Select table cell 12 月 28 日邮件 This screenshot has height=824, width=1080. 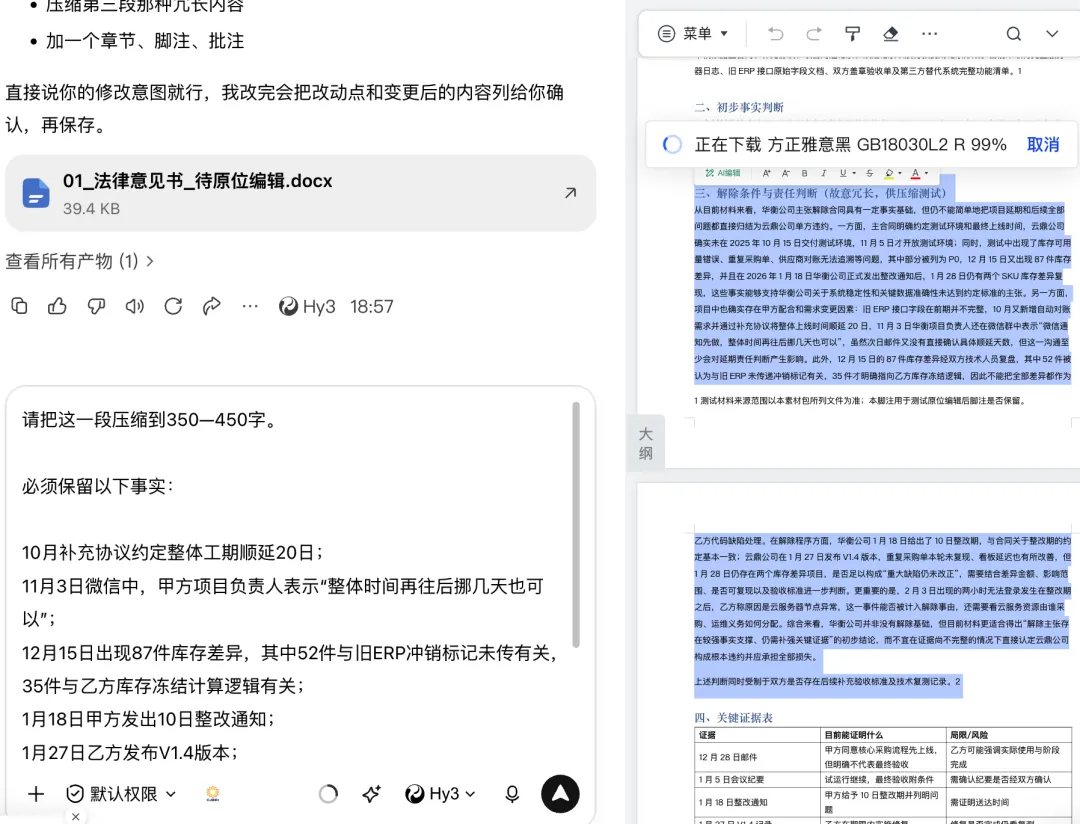tap(758, 756)
